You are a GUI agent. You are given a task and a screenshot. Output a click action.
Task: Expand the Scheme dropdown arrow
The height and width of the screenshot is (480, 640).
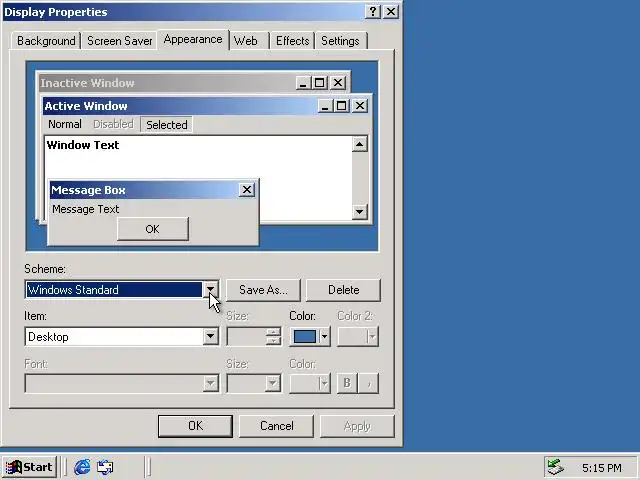pyautogui.click(x=210, y=289)
